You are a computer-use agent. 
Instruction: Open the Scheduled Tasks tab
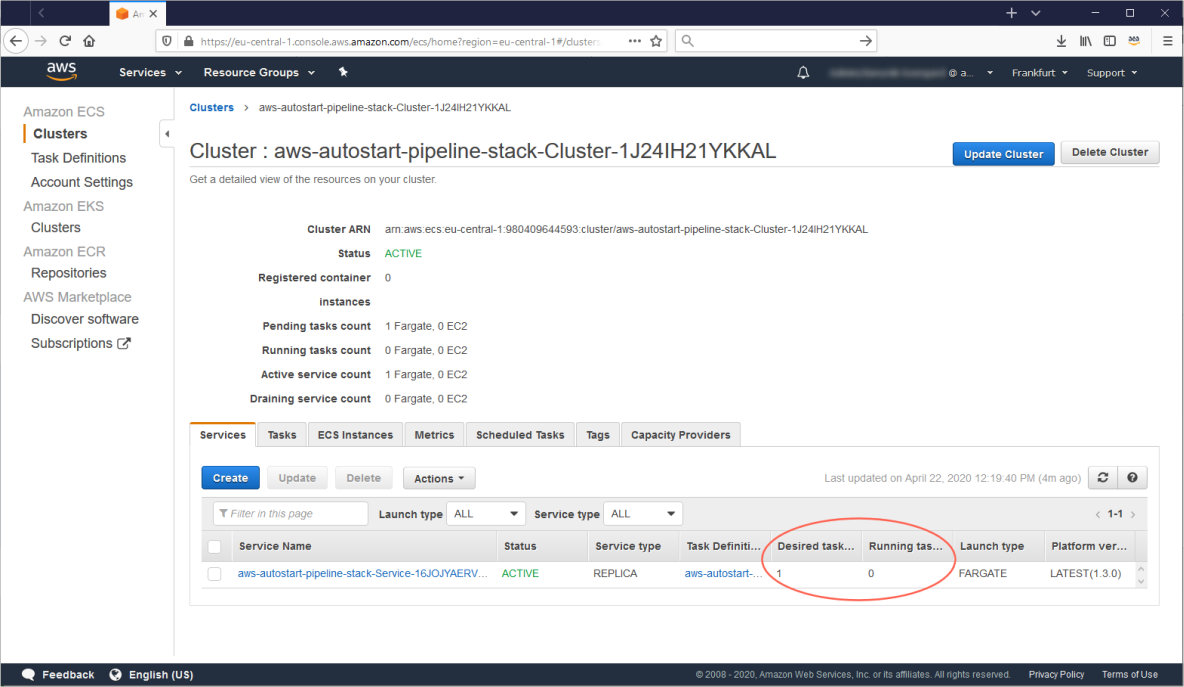tap(520, 435)
